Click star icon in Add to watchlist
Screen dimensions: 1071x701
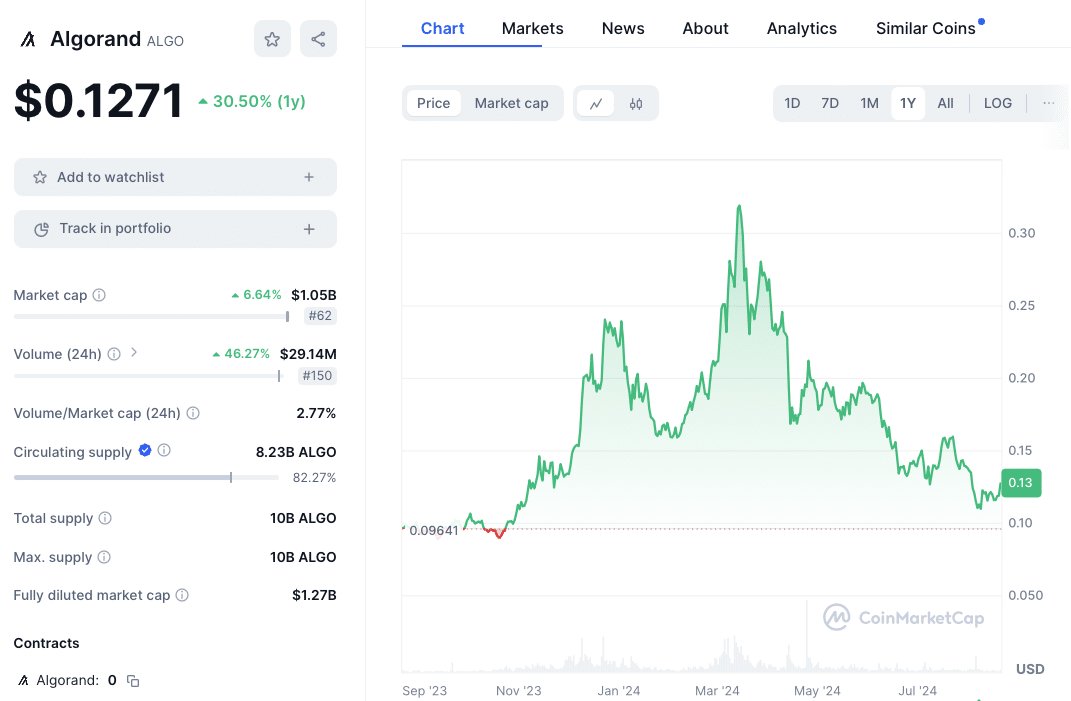[40, 177]
